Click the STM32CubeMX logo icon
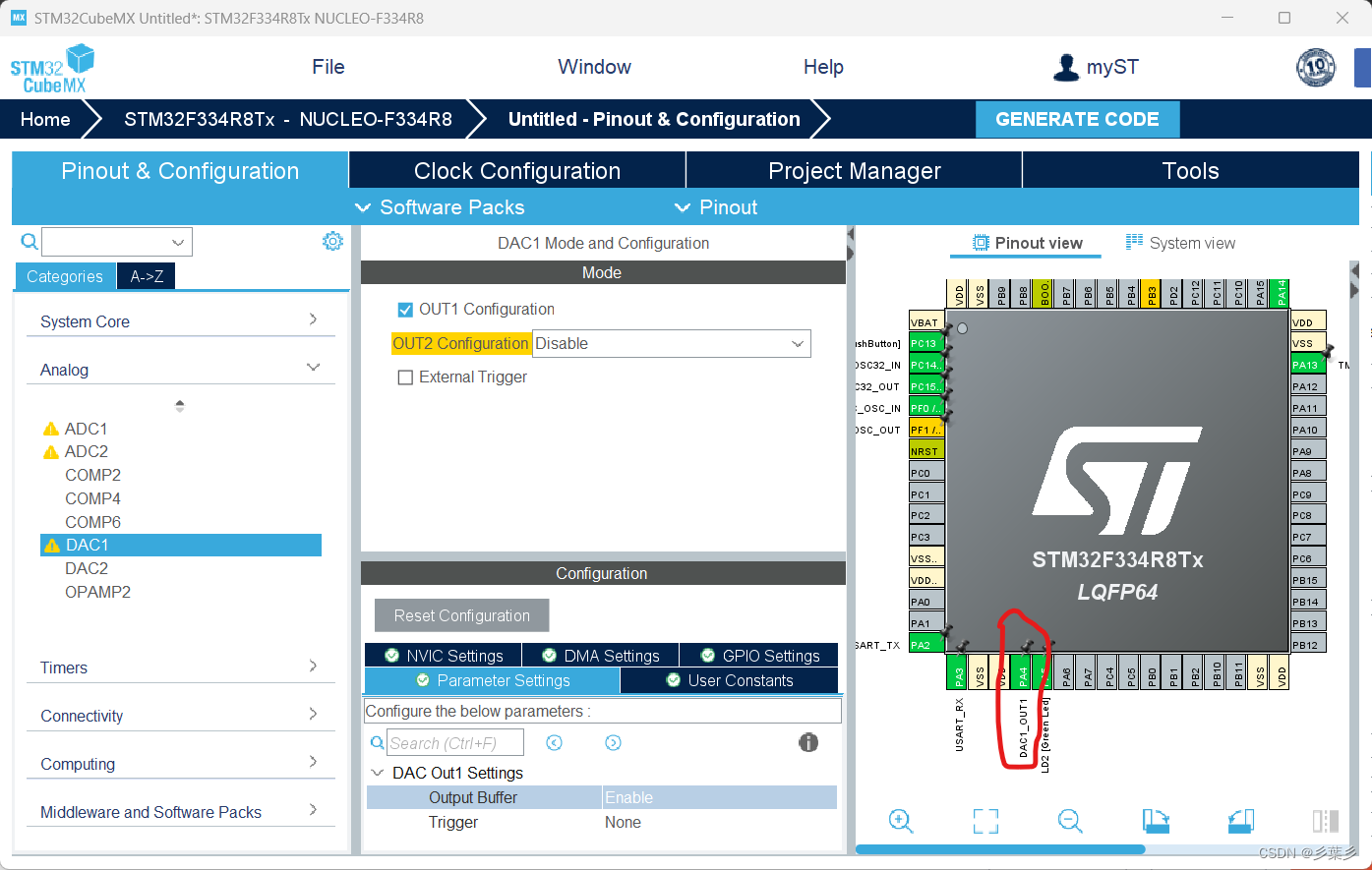1372x870 pixels. pos(52,68)
